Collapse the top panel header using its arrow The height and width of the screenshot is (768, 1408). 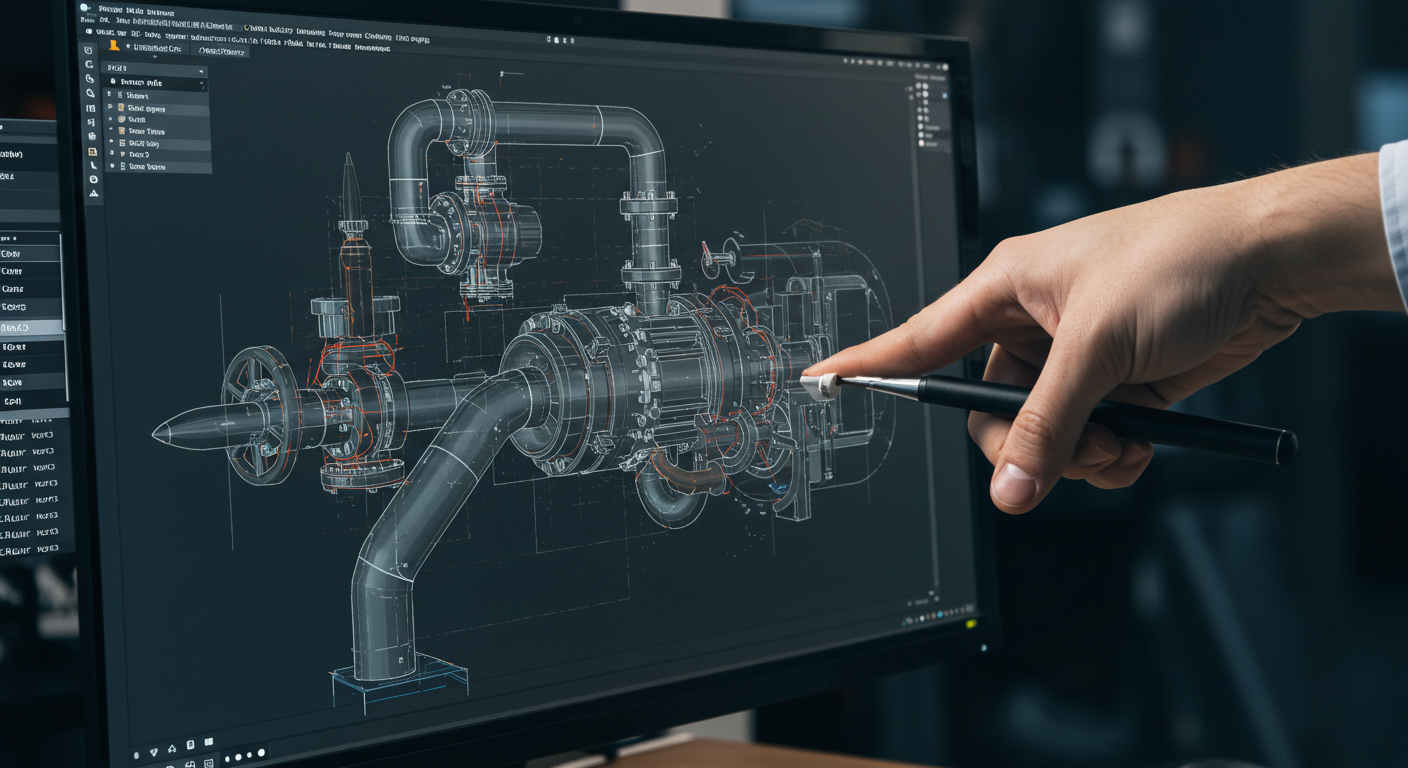201,71
